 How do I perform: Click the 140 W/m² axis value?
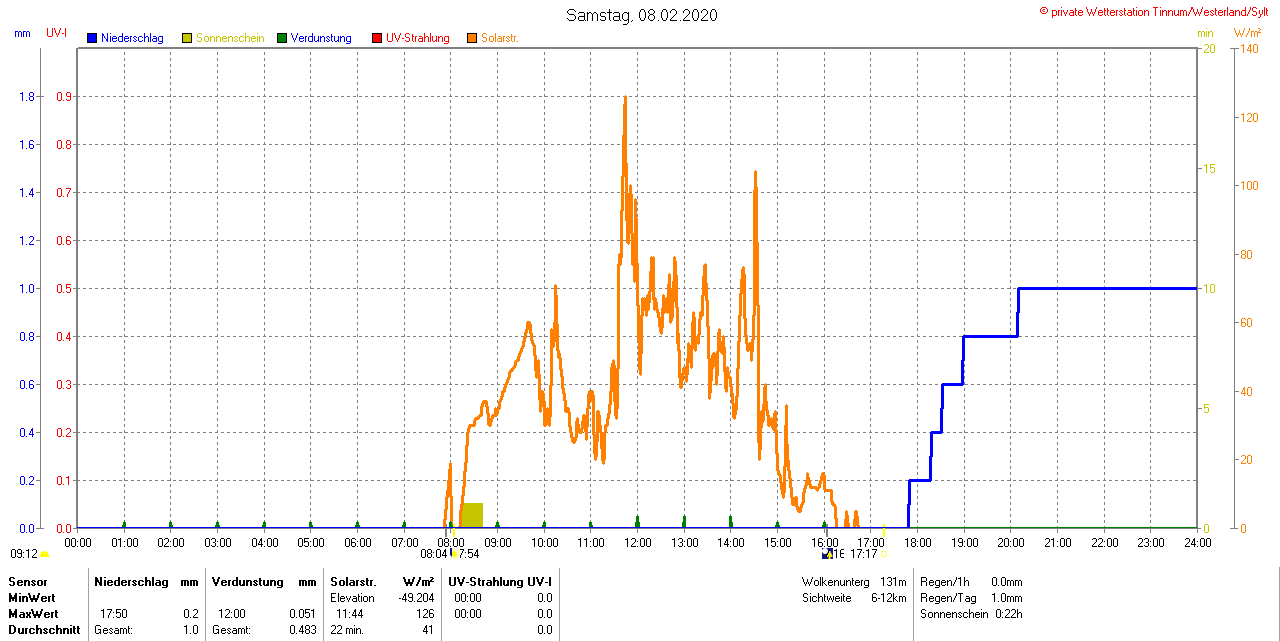(1248, 49)
